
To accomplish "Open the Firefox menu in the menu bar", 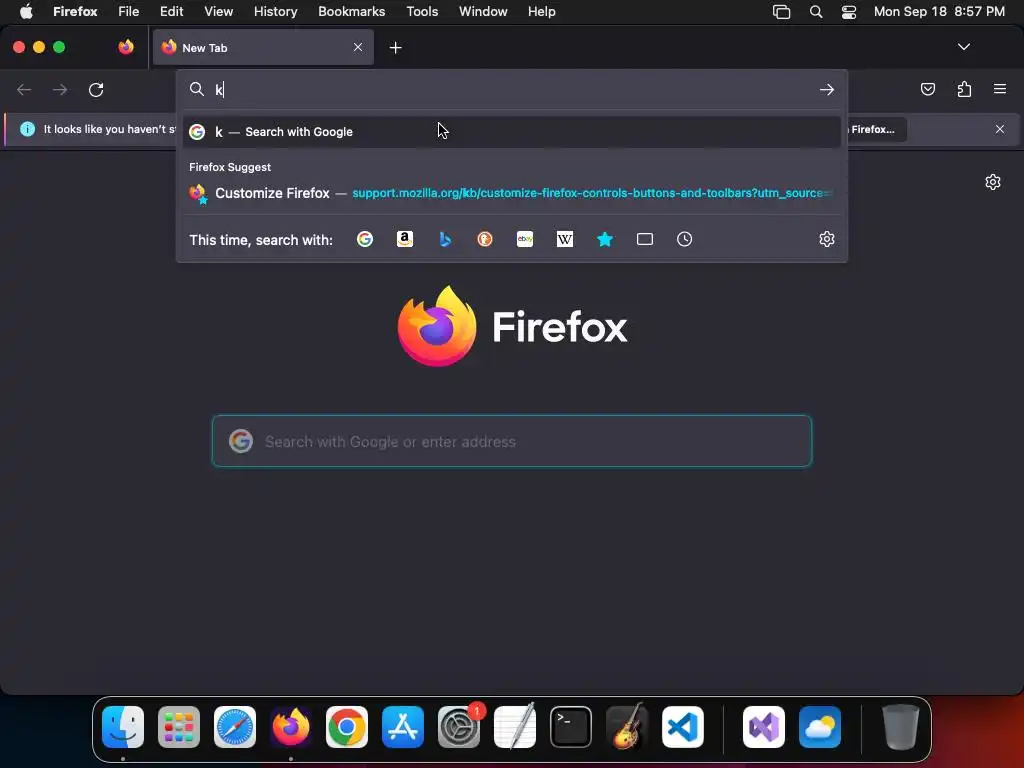I will click(75, 12).
